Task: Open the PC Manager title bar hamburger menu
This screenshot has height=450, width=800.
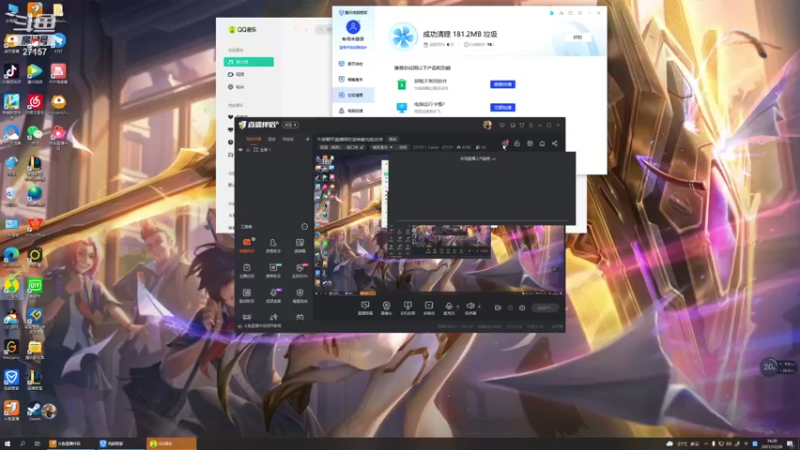Action: coord(580,13)
